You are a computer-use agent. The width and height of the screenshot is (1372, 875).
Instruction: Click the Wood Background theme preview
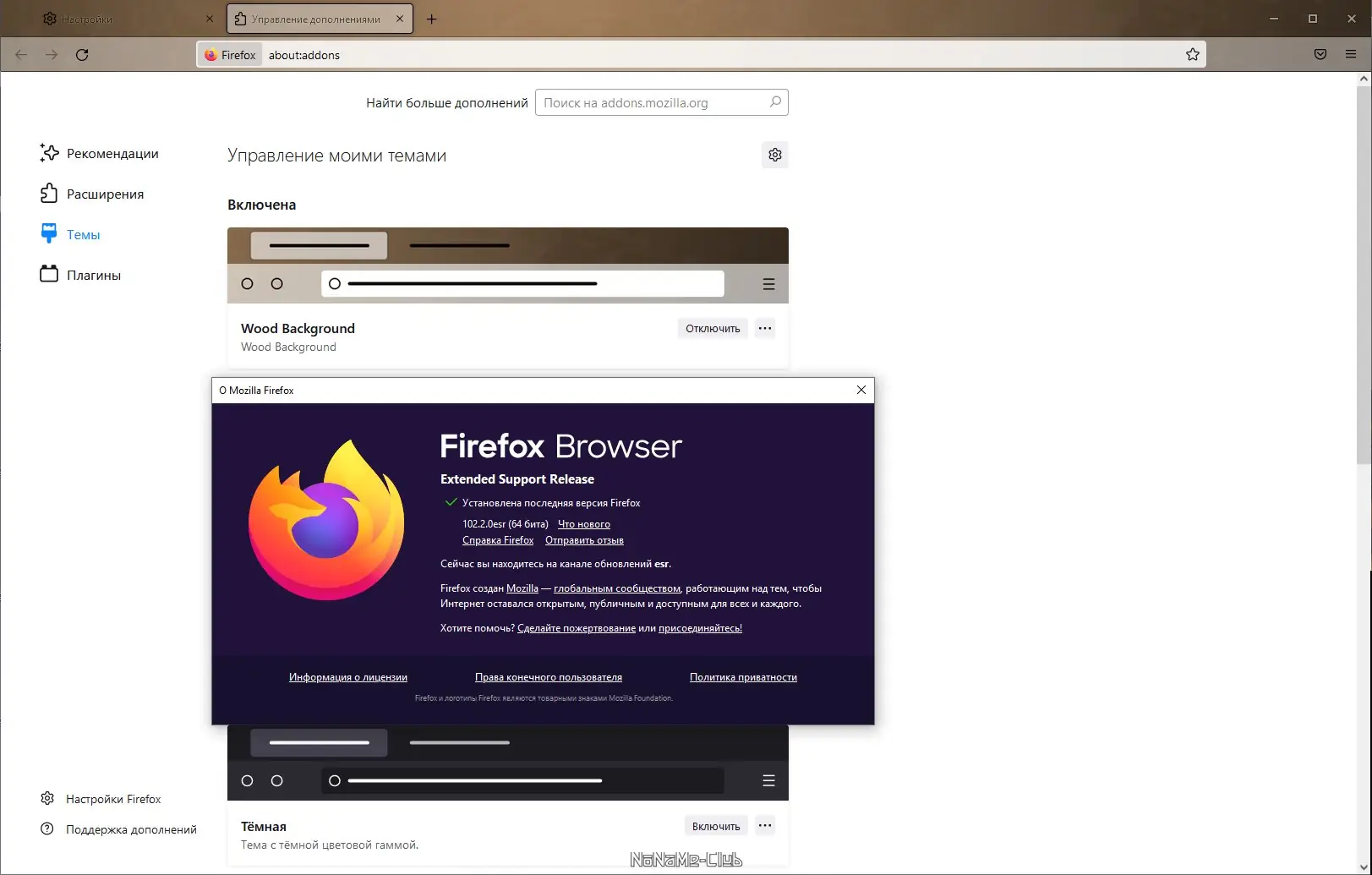(508, 265)
